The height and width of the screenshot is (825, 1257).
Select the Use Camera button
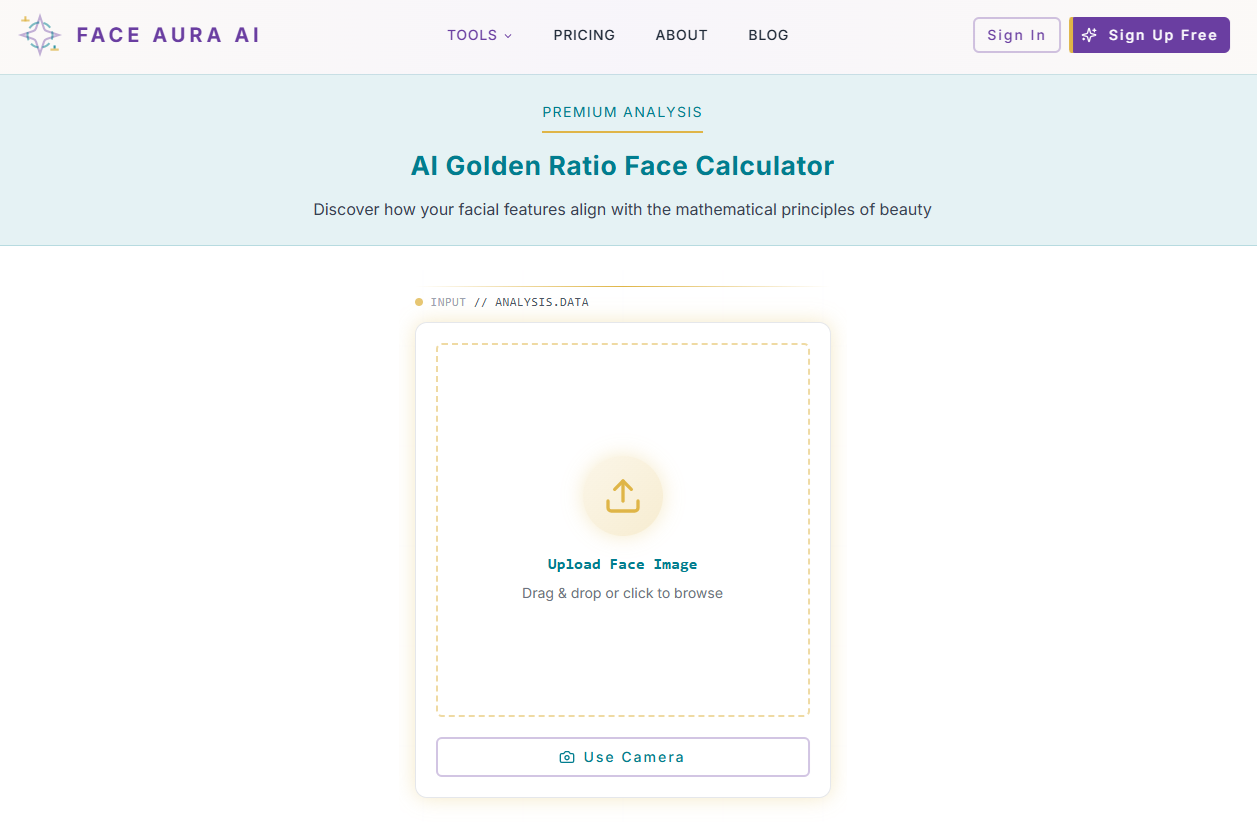point(622,757)
